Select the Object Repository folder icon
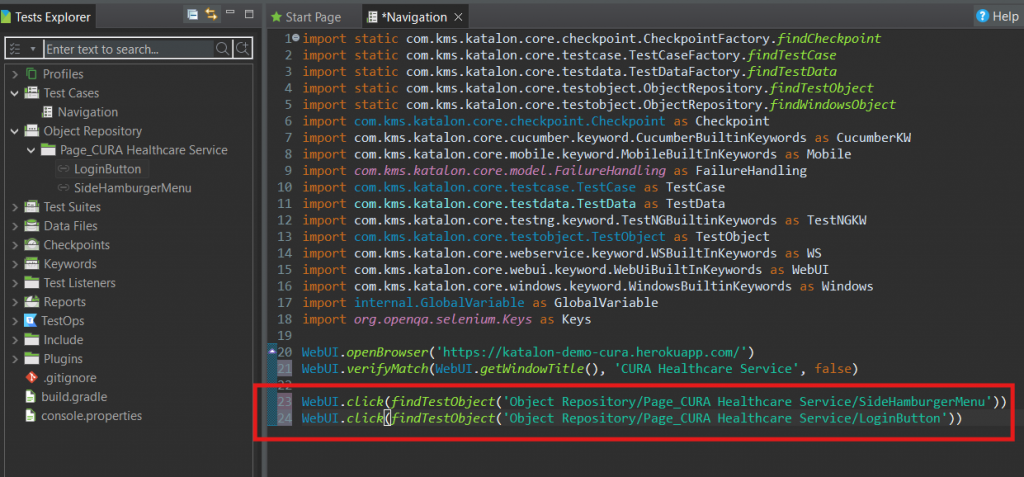The height and width of the screenshot is (477, 1024). [31, 131]
